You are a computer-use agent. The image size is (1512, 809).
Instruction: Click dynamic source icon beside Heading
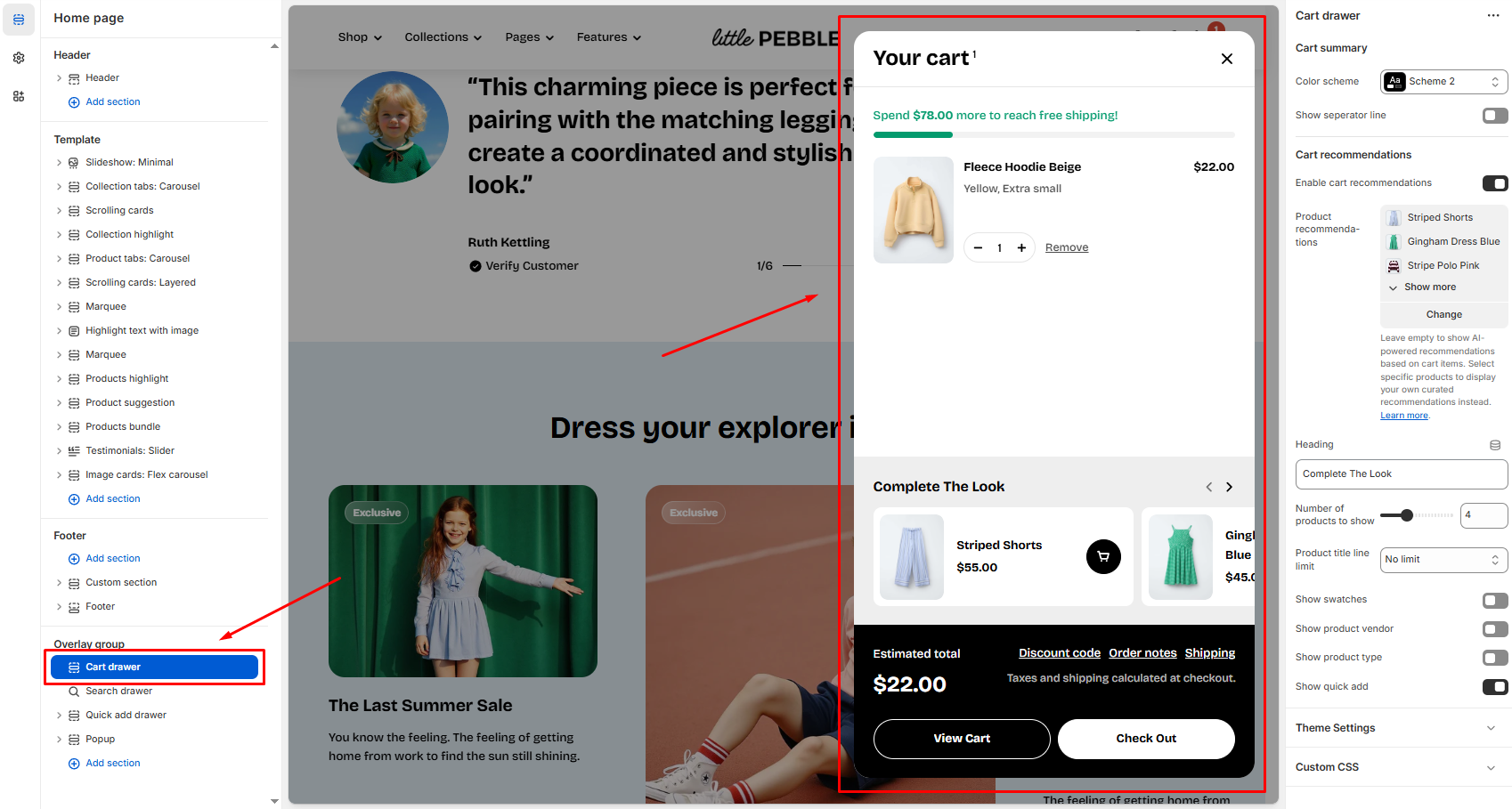point(1494,445)
